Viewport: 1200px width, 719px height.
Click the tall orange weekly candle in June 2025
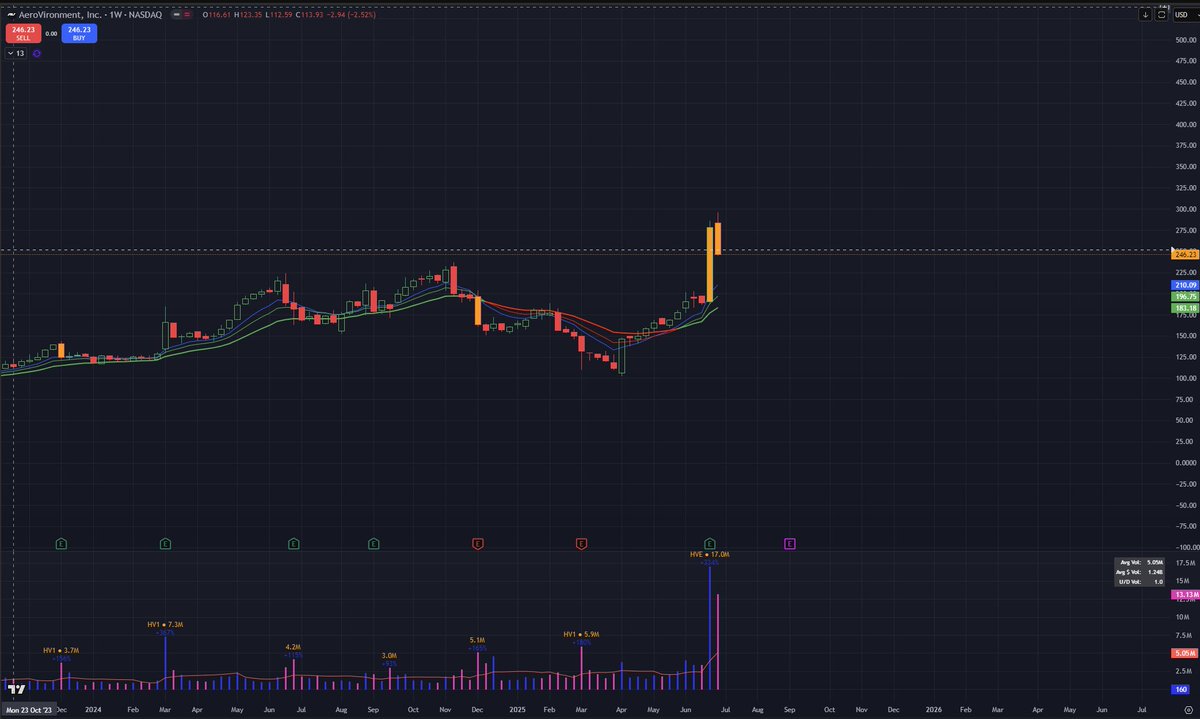[710, 263]
